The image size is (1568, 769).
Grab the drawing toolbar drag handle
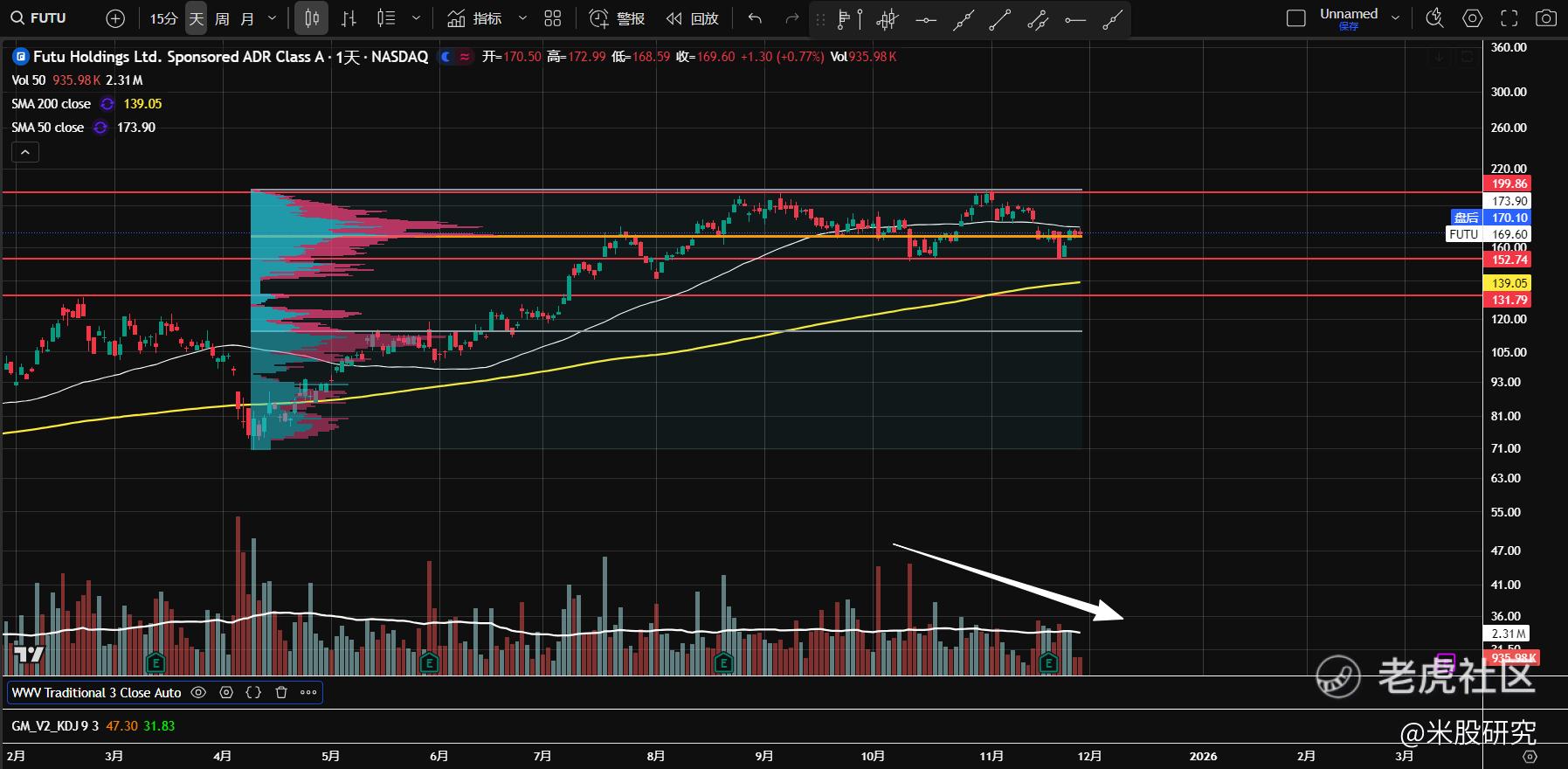click(x=819, y=18)
